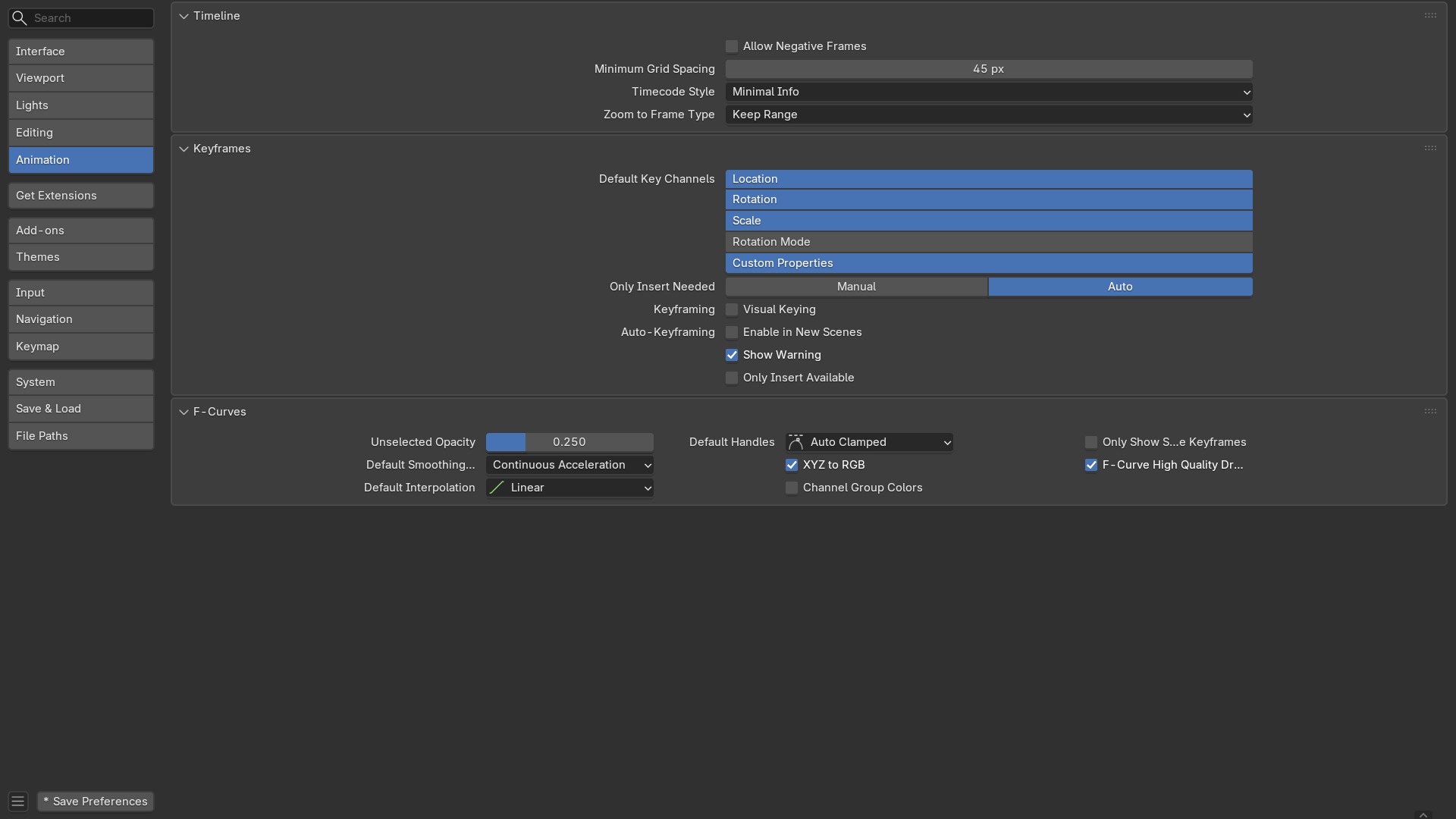This screenshot has height=819, width=1456.
Task: Grab the Keyframes panel drag handle
Action: coord(1430,148)
